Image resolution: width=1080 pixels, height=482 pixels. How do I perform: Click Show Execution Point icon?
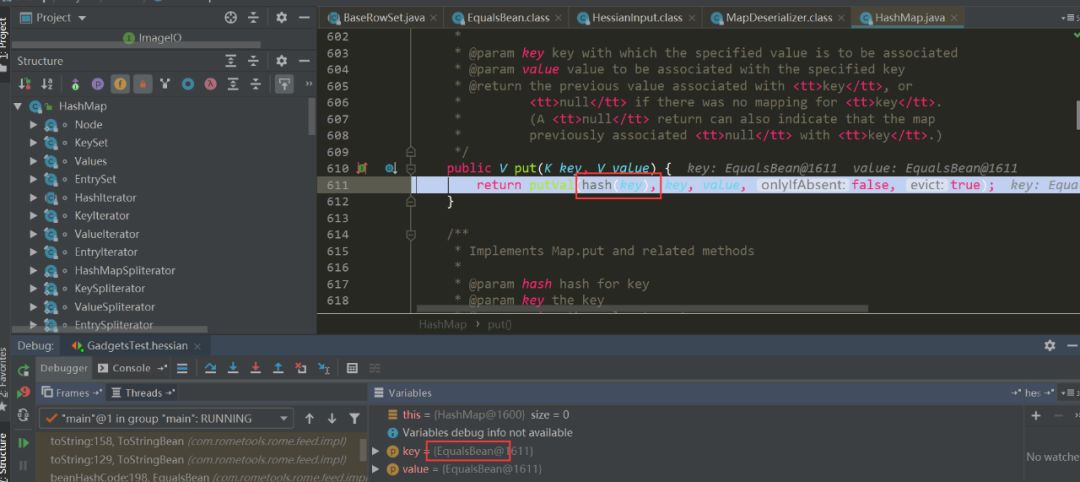pos(182,368)
